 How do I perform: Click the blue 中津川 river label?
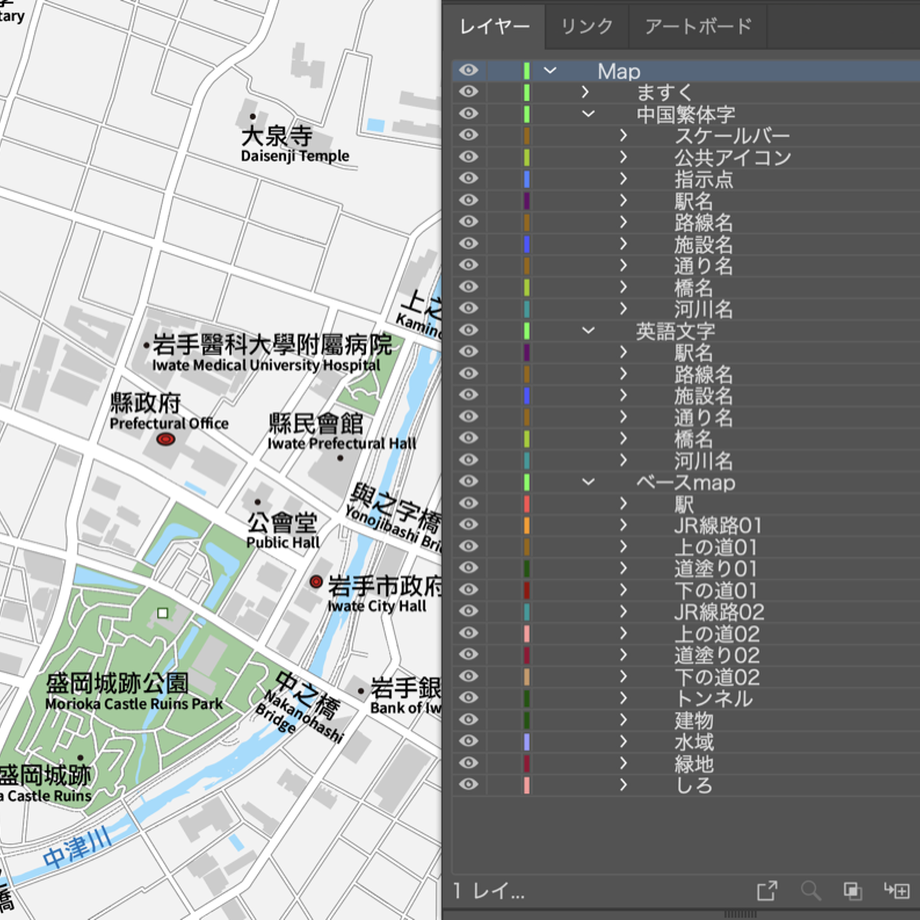[77, 849]
